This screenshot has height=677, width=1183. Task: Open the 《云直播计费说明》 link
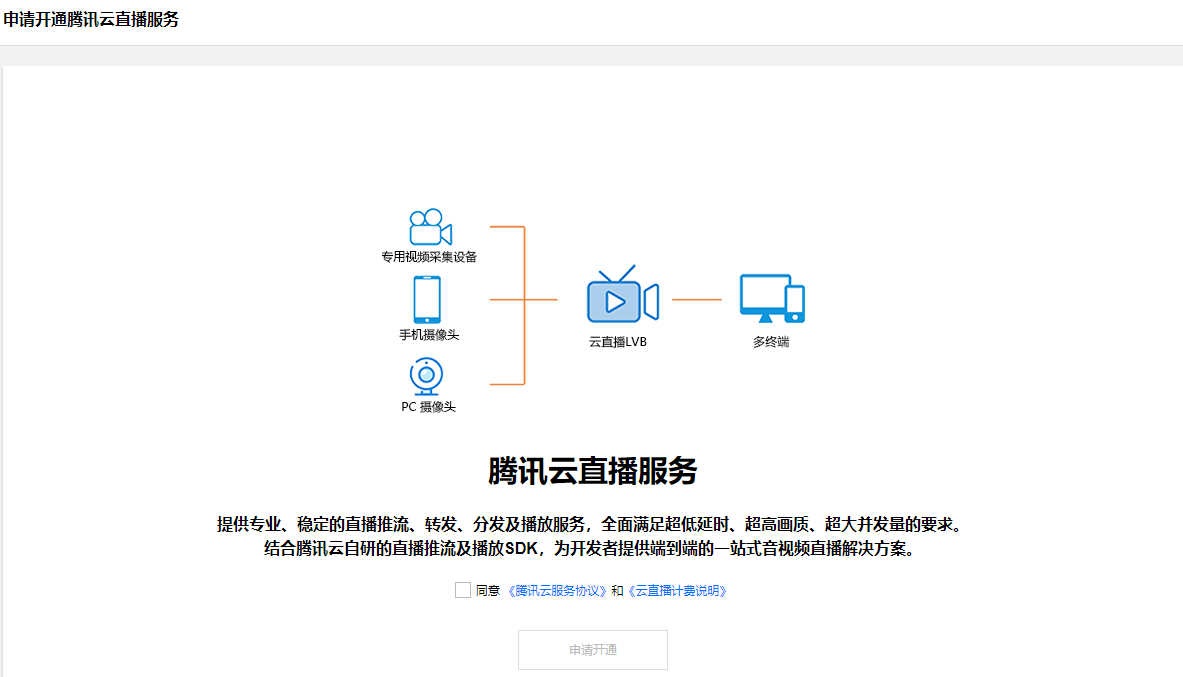tap(677, 591)
